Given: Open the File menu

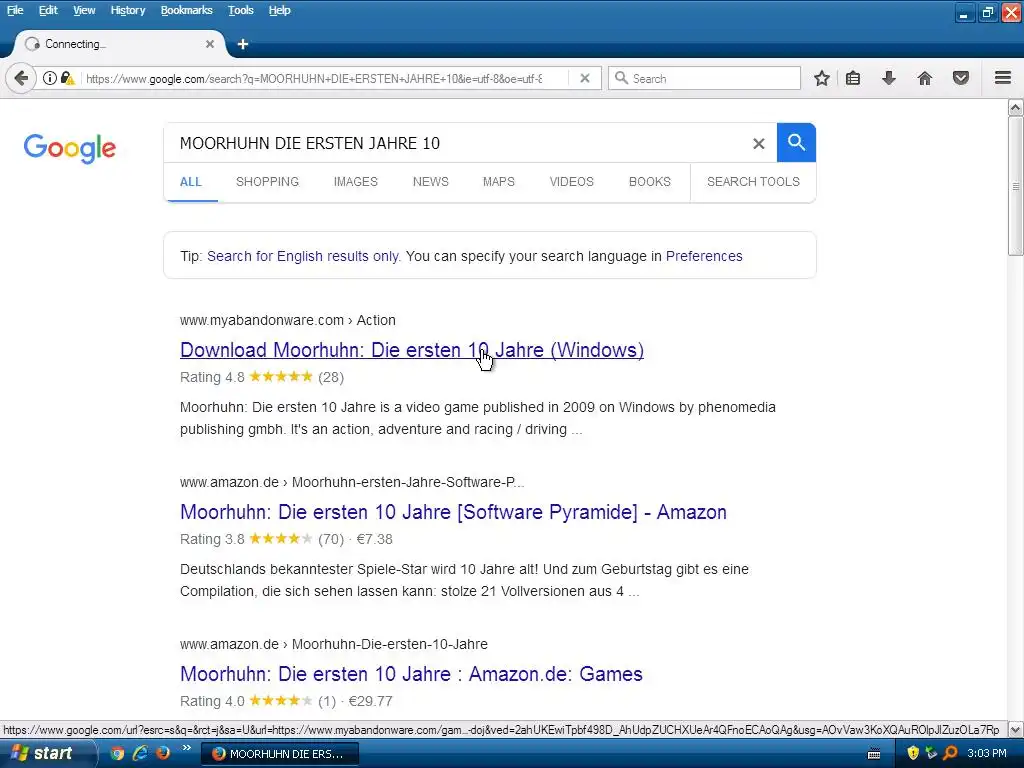Looking at the screenshot, I should (x=15, y=10).
